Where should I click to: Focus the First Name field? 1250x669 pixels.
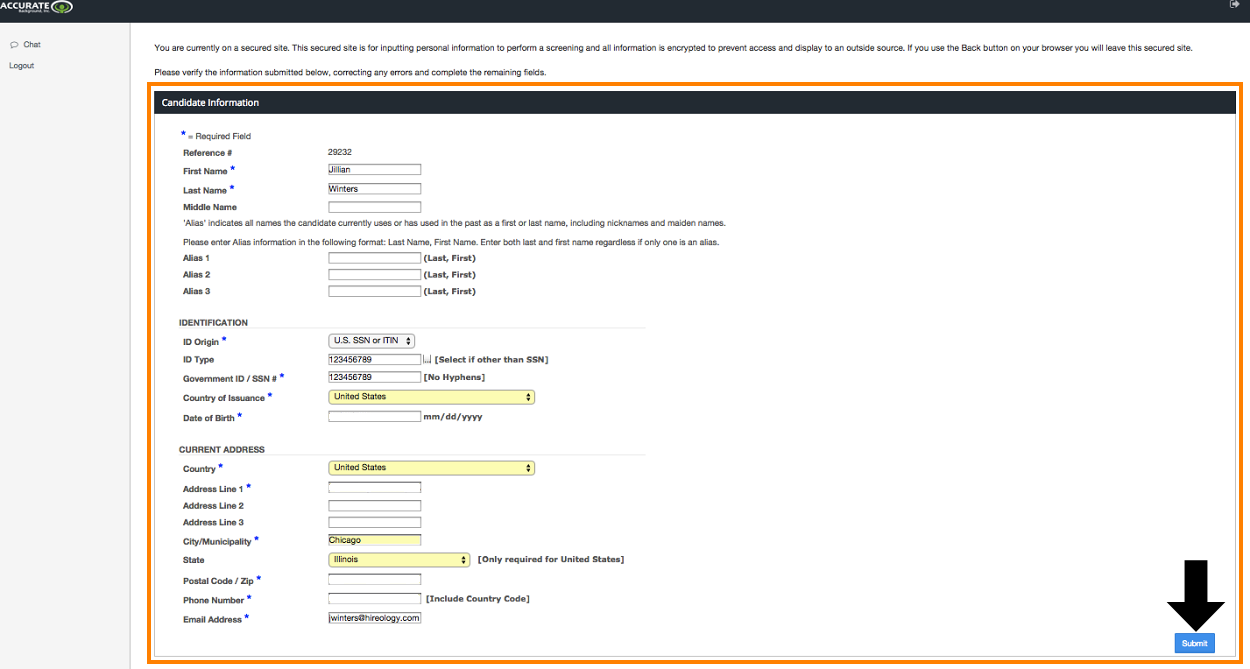tap(375, 170)
